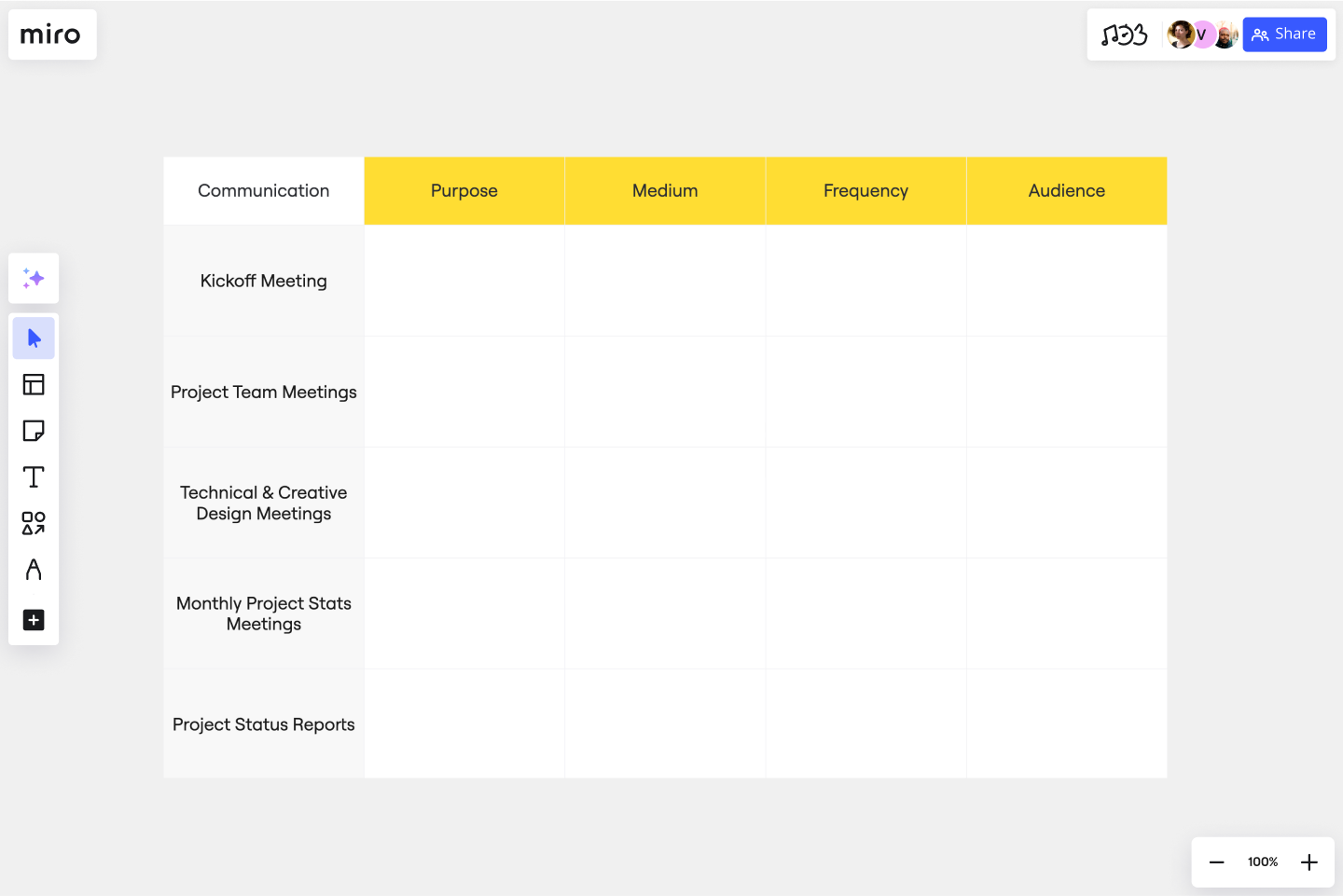Image resolution: width=1343 pixels, height=896 pixels.
Task: Create a sticky note with the note tool
Action: [x=34, y=430]
